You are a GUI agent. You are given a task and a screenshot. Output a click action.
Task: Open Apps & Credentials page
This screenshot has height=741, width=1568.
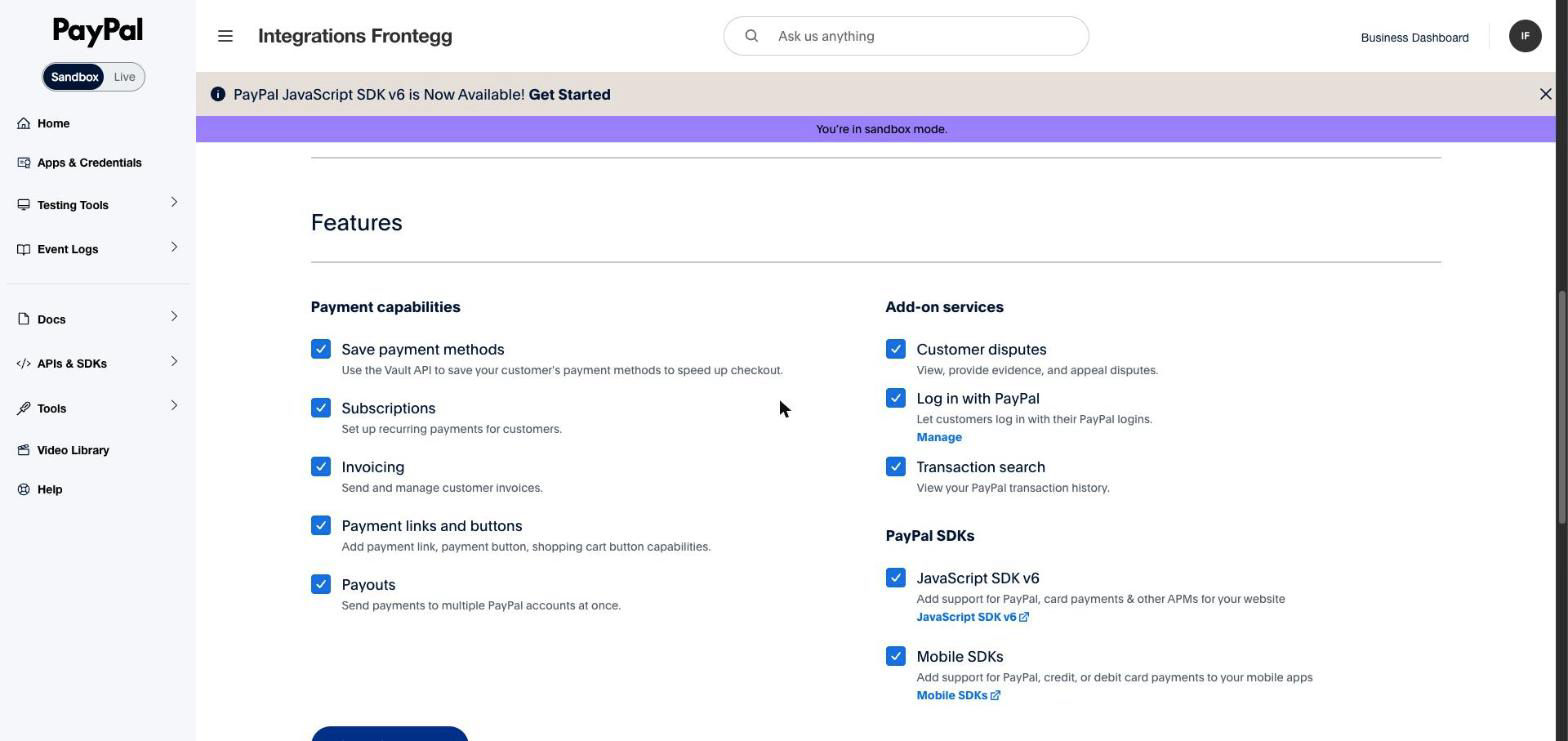pos(89,163)
